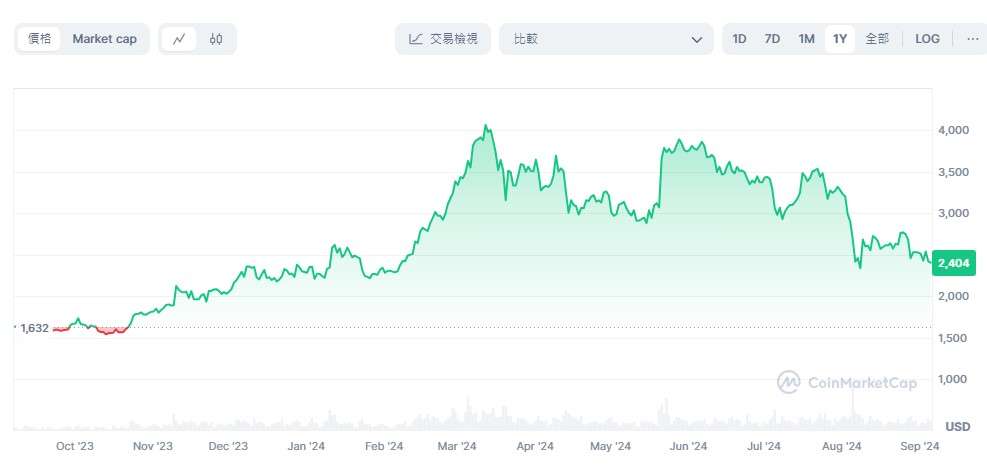This screenshot has height=465, width=987.
Task: Expand the compare dropdown chevron arrow
Action: (x=697, y=40)
